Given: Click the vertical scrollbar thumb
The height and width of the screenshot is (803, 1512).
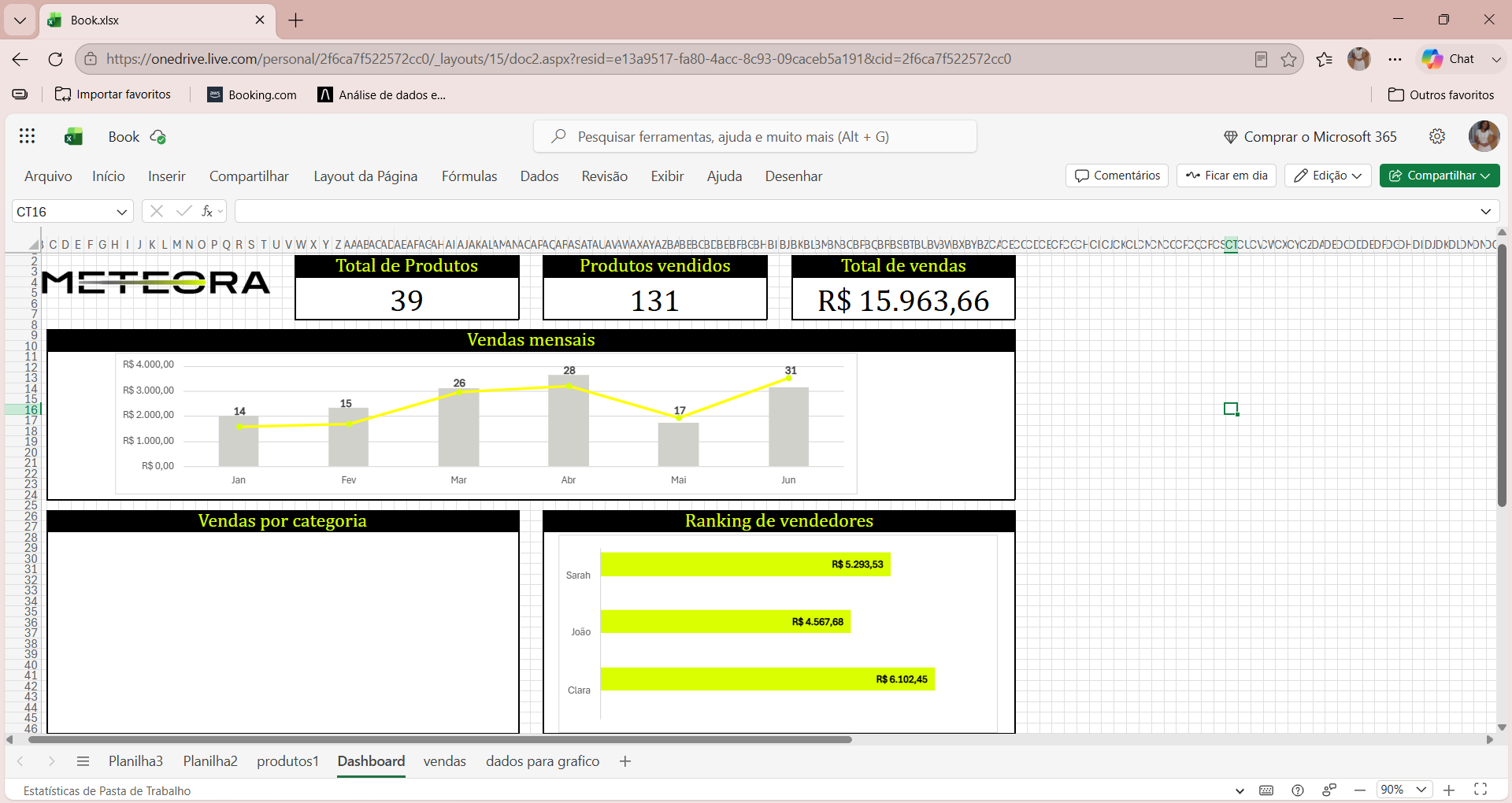Looking at the screenshot, I should coord(1502,375).
